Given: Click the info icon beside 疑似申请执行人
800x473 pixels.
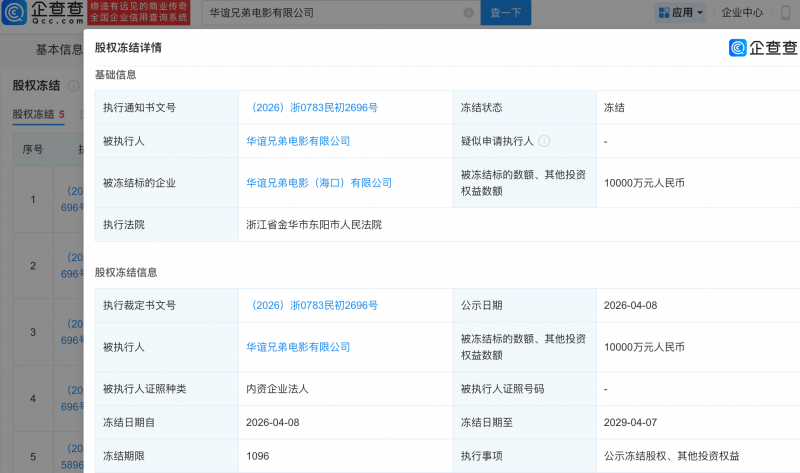Looking at the screenshot, I should 544,142.
